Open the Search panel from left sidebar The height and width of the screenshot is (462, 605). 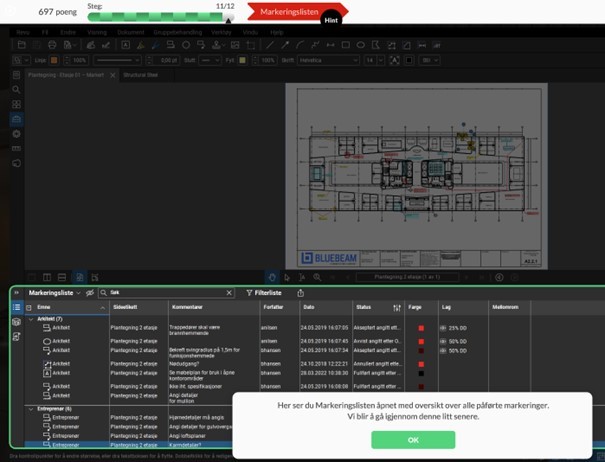16,90
